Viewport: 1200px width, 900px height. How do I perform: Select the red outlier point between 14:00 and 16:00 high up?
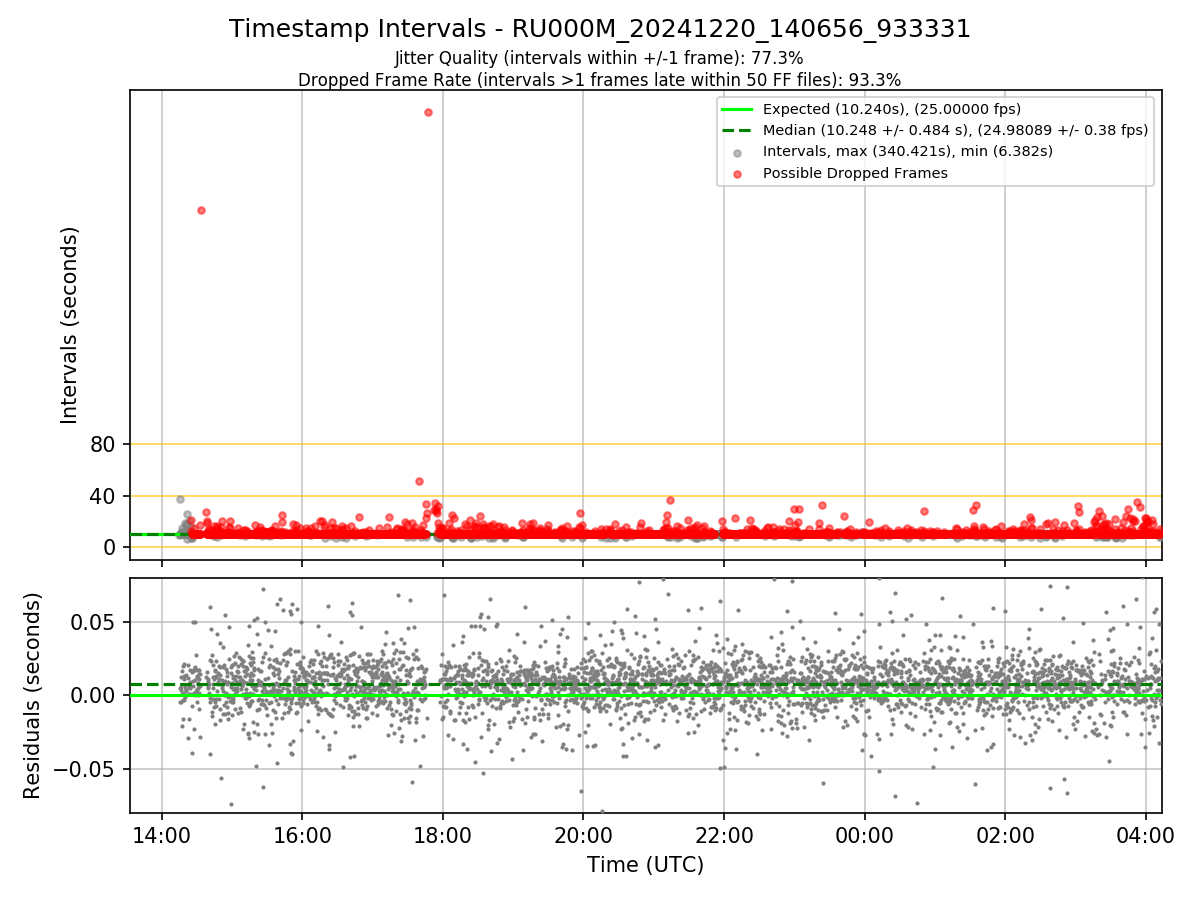[x=201, y=210]
